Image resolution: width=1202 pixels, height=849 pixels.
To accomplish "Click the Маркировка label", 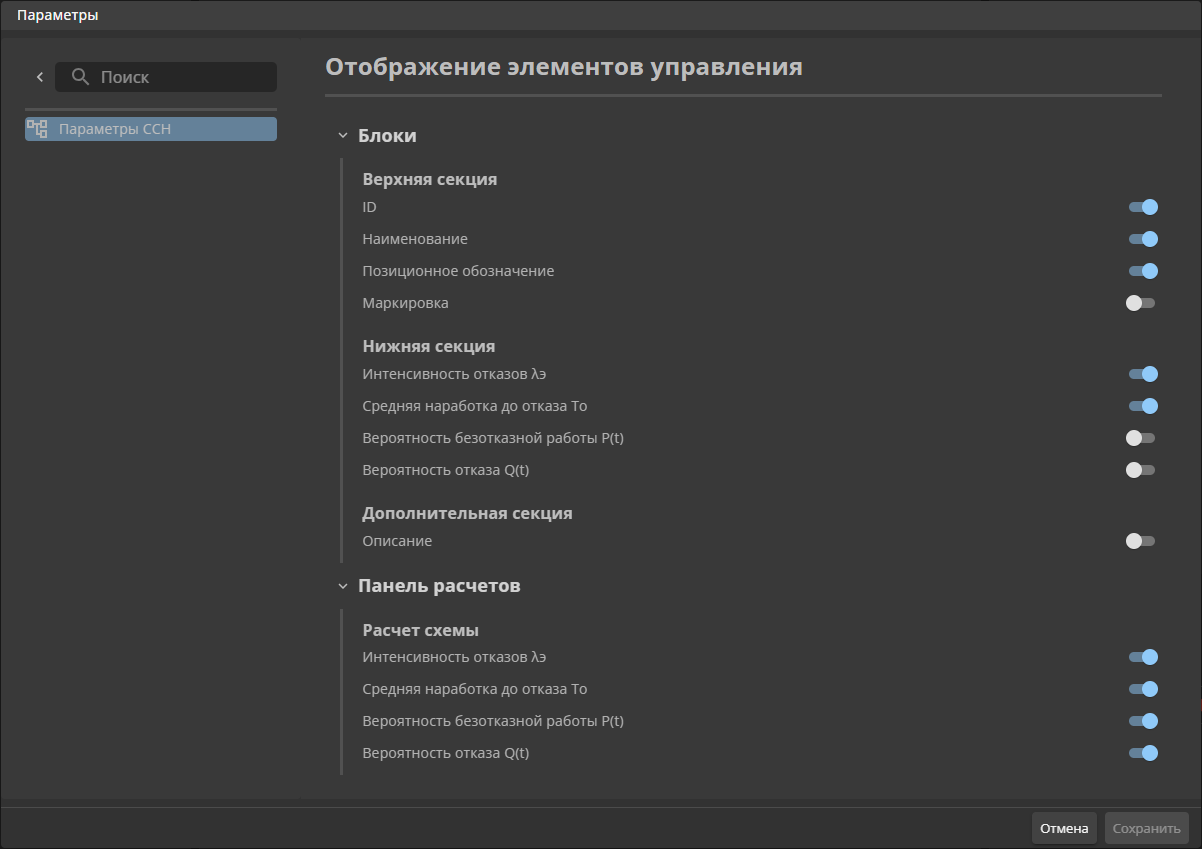I will [x=405, y=303].
